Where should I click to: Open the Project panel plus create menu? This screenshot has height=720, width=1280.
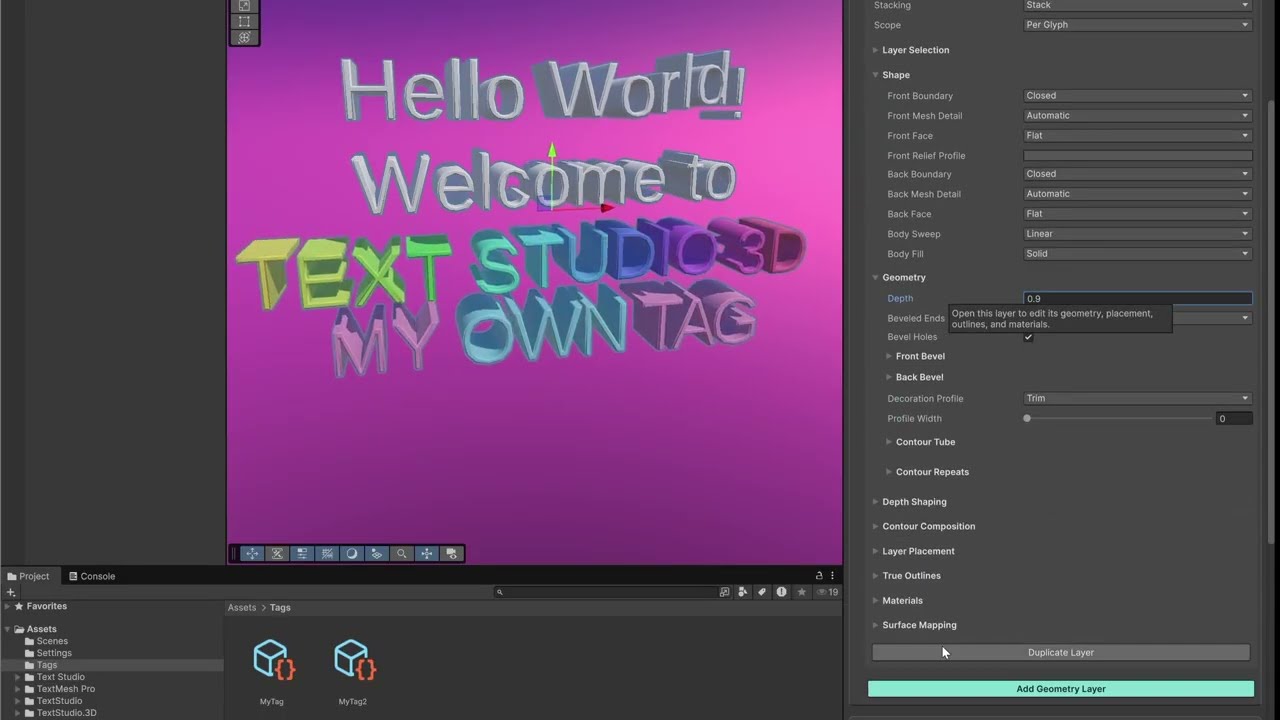pos(11,592)
